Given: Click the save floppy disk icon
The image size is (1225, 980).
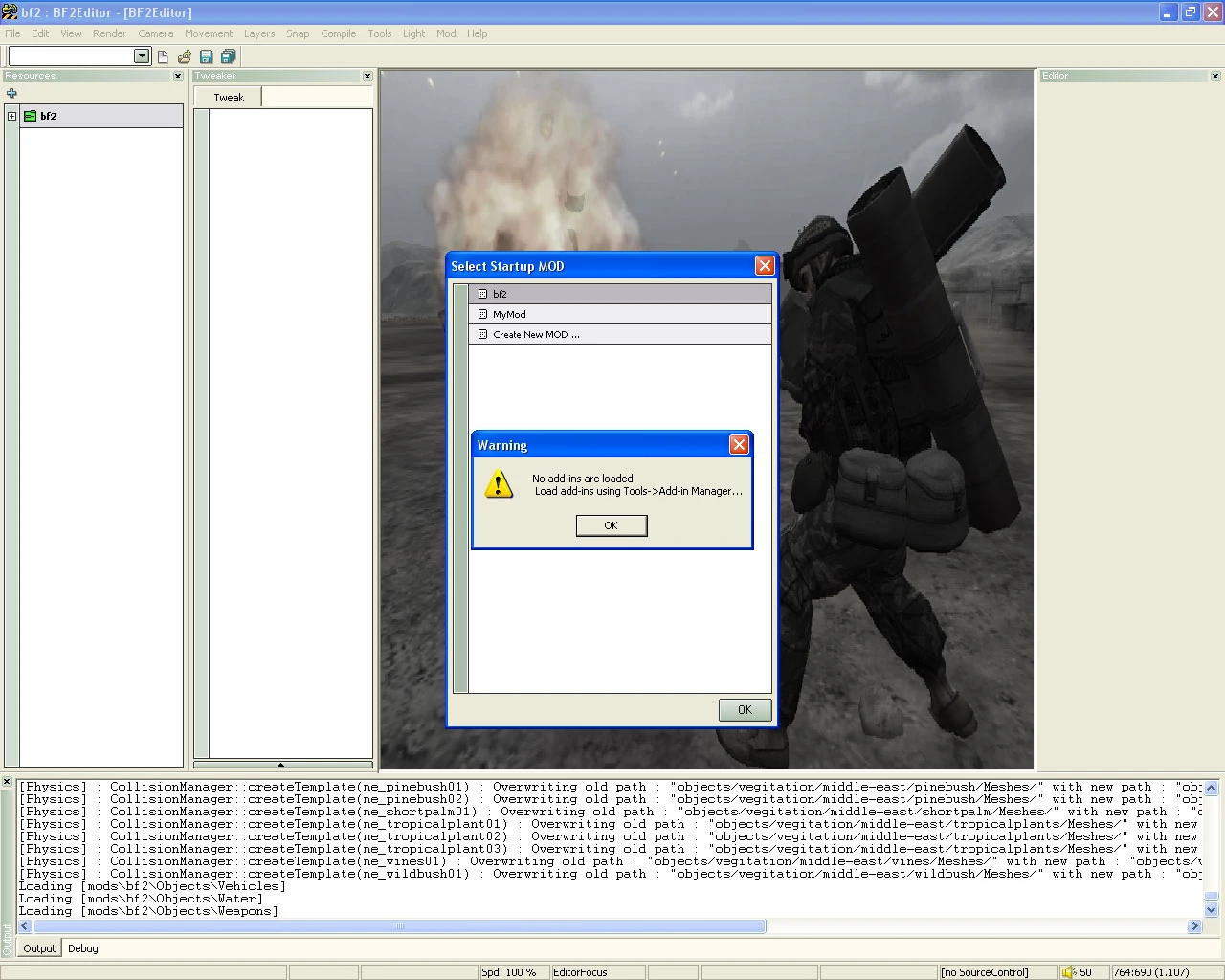Looking at the screenshot, I should click(x=206, y=56).
